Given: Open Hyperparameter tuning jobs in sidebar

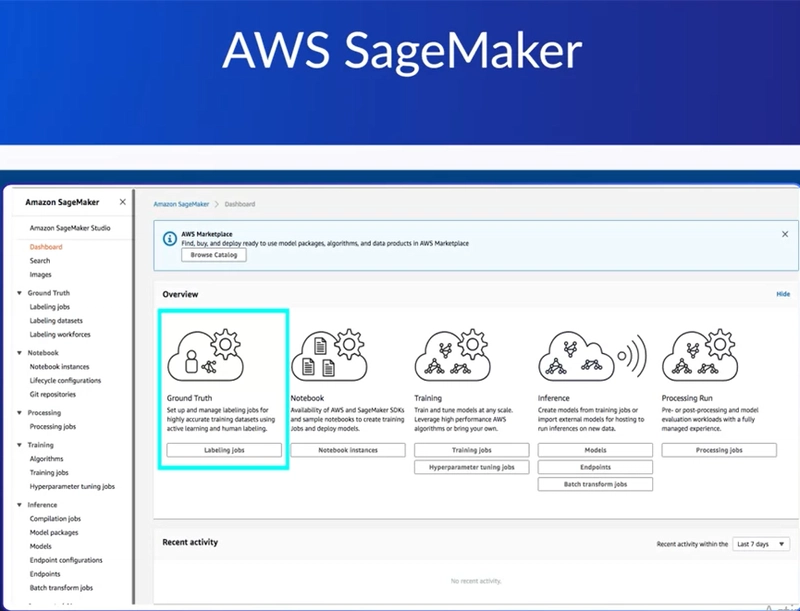Looking at the screenshot, I should click(72, 487).
